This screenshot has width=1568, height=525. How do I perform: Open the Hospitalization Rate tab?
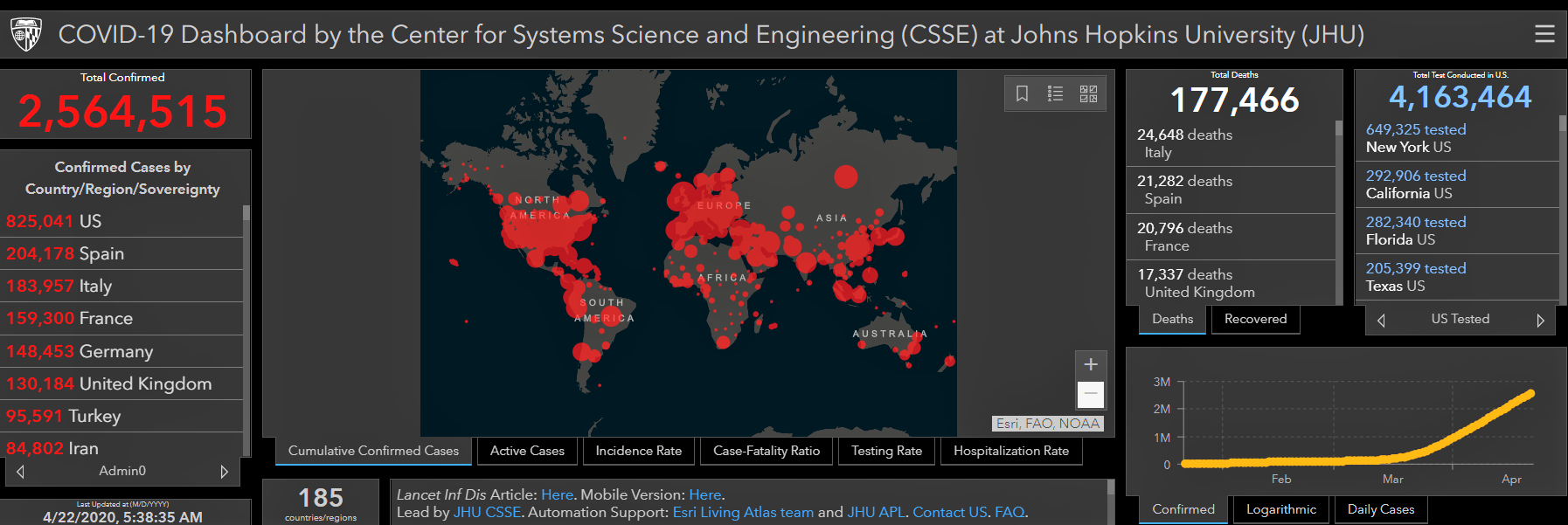1011,451
